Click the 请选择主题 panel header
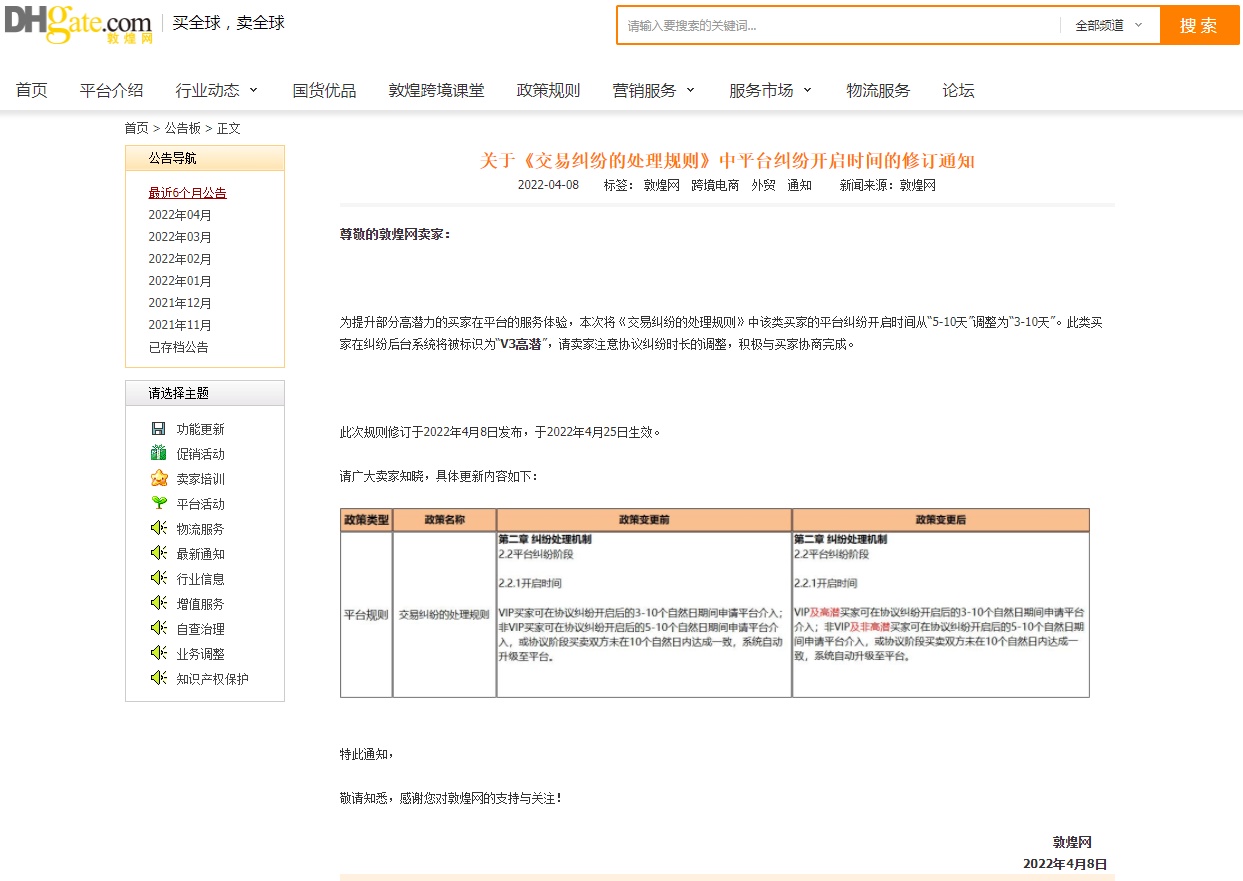The width and height of the screenshot is (1243, 881). click(205, 393)
